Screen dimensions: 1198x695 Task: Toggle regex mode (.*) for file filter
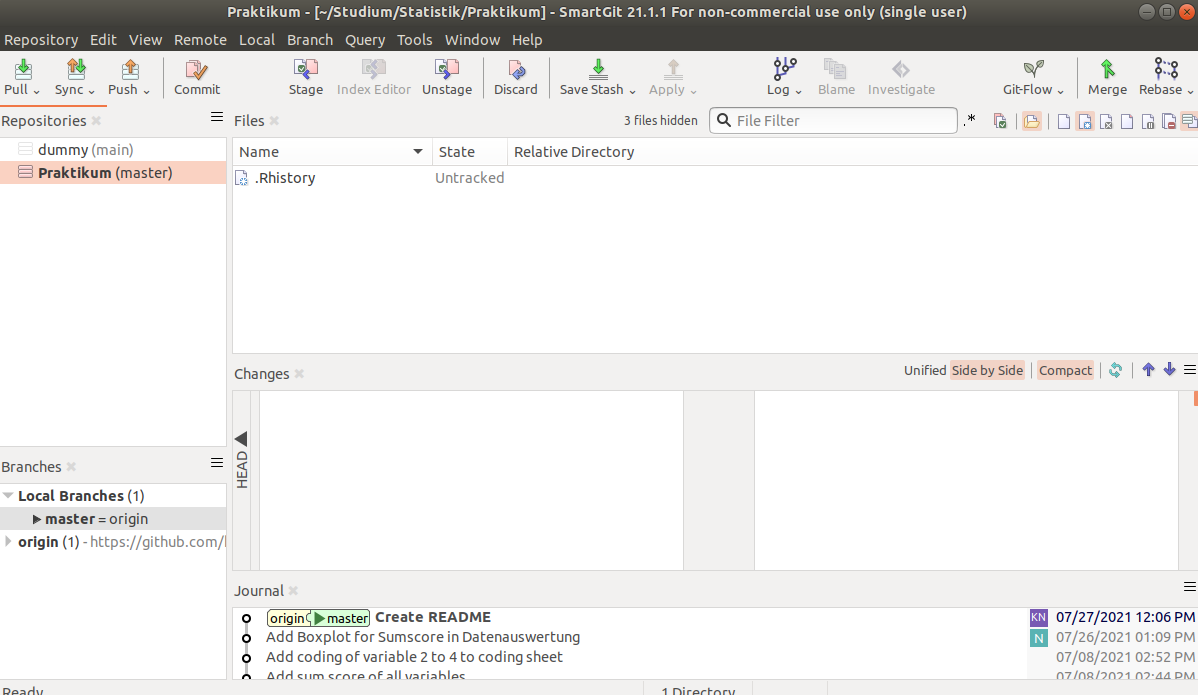click(x=970, y=120)
